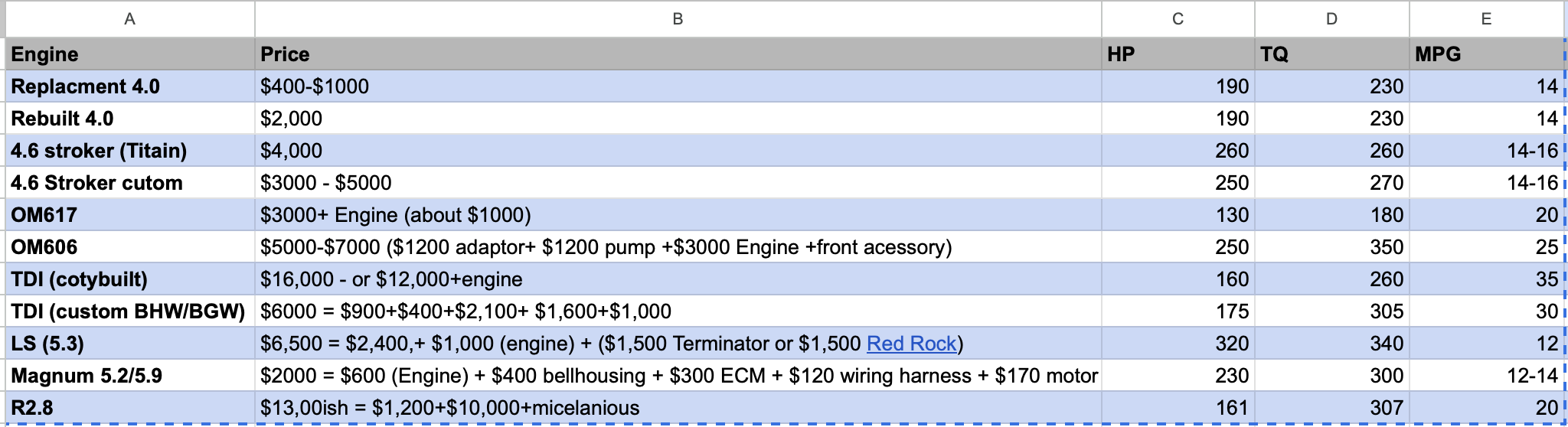Viewport: 1568px width, 427px height.
Task: Select the HP header cell
Action: click(1178, 54)
